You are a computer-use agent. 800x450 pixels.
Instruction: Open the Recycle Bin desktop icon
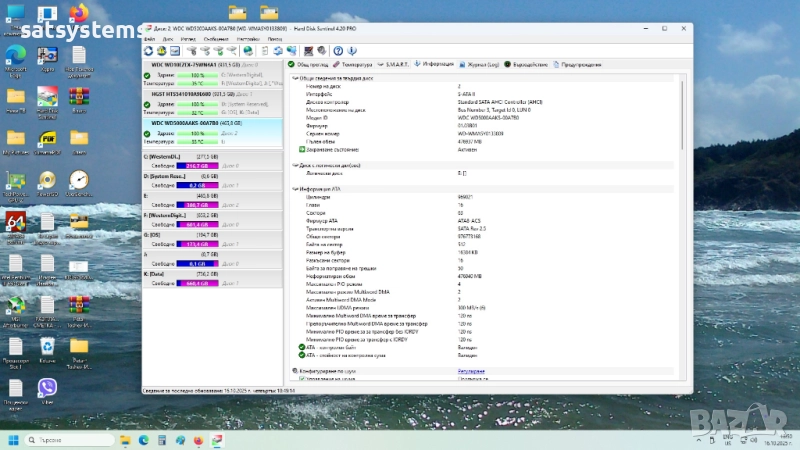[x=47, y=346]
